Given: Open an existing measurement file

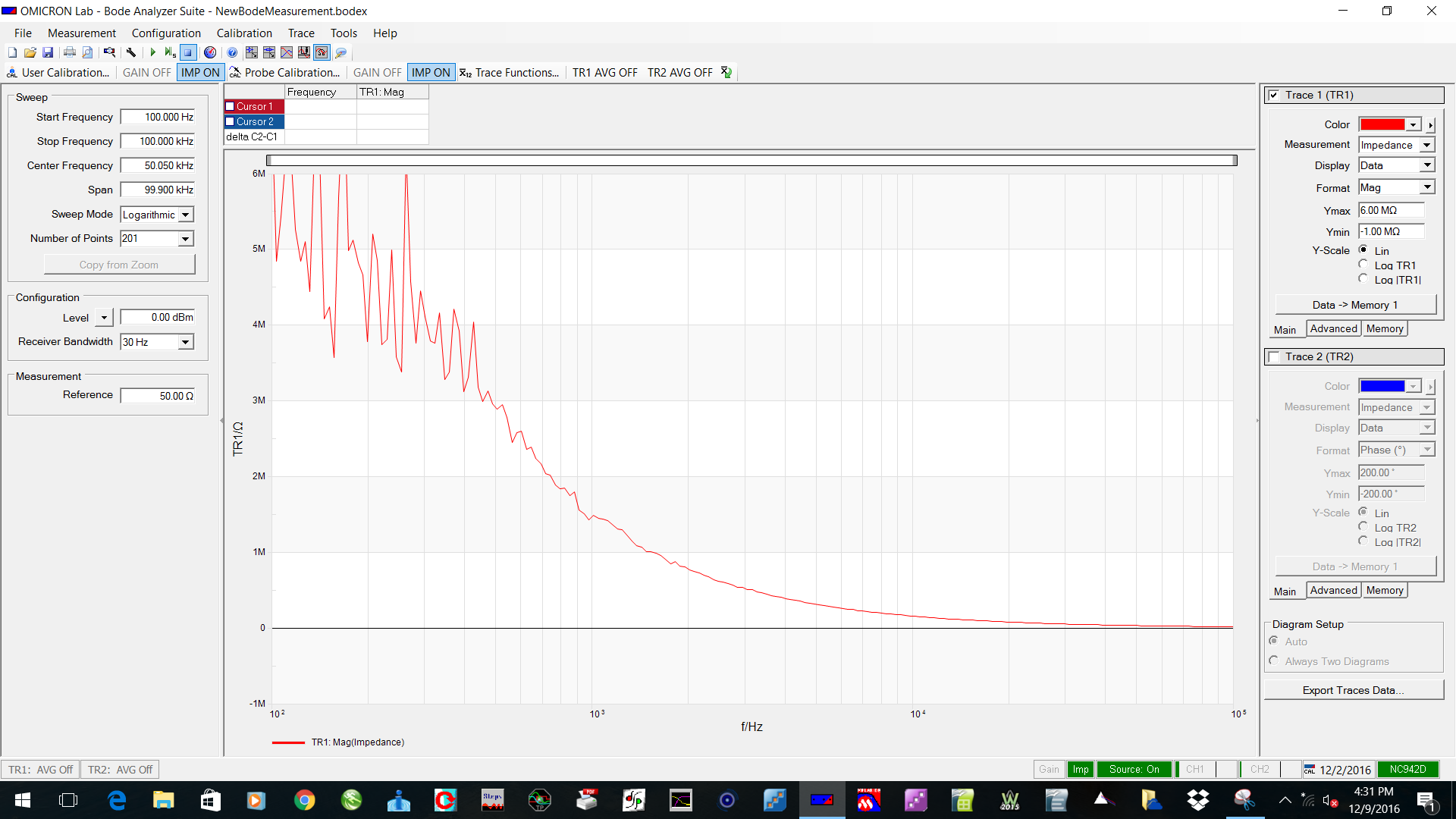Looking at the screenshot, I should point(30,52).
